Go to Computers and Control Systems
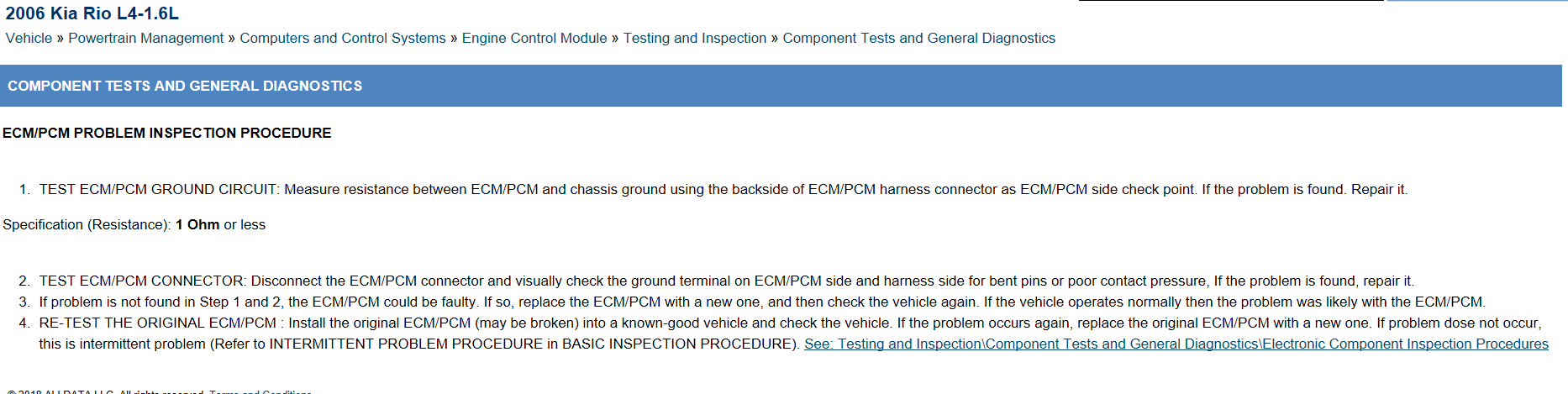 tap(342, 39)
